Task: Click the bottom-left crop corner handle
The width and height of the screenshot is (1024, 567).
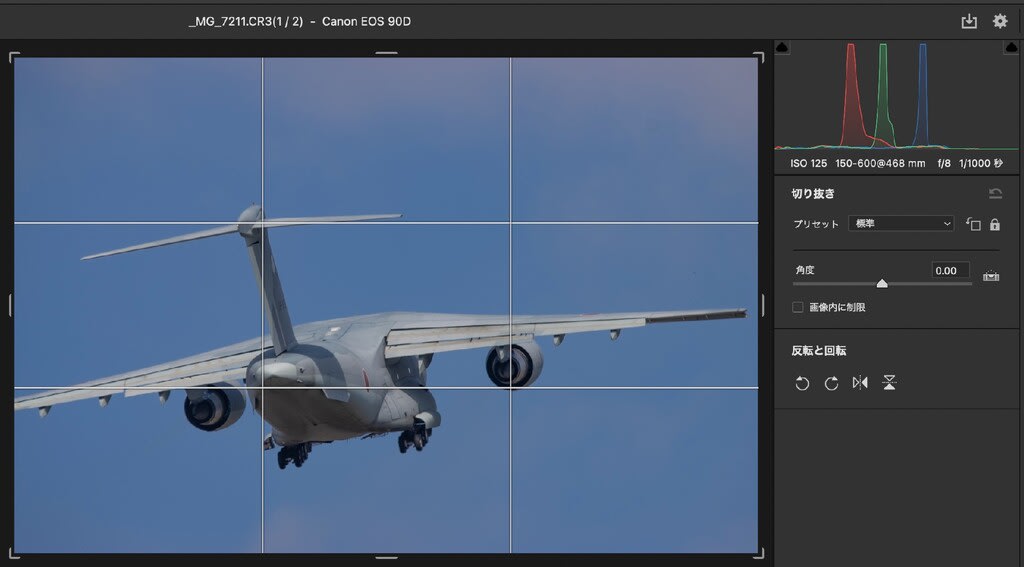Action: (14, 553)
